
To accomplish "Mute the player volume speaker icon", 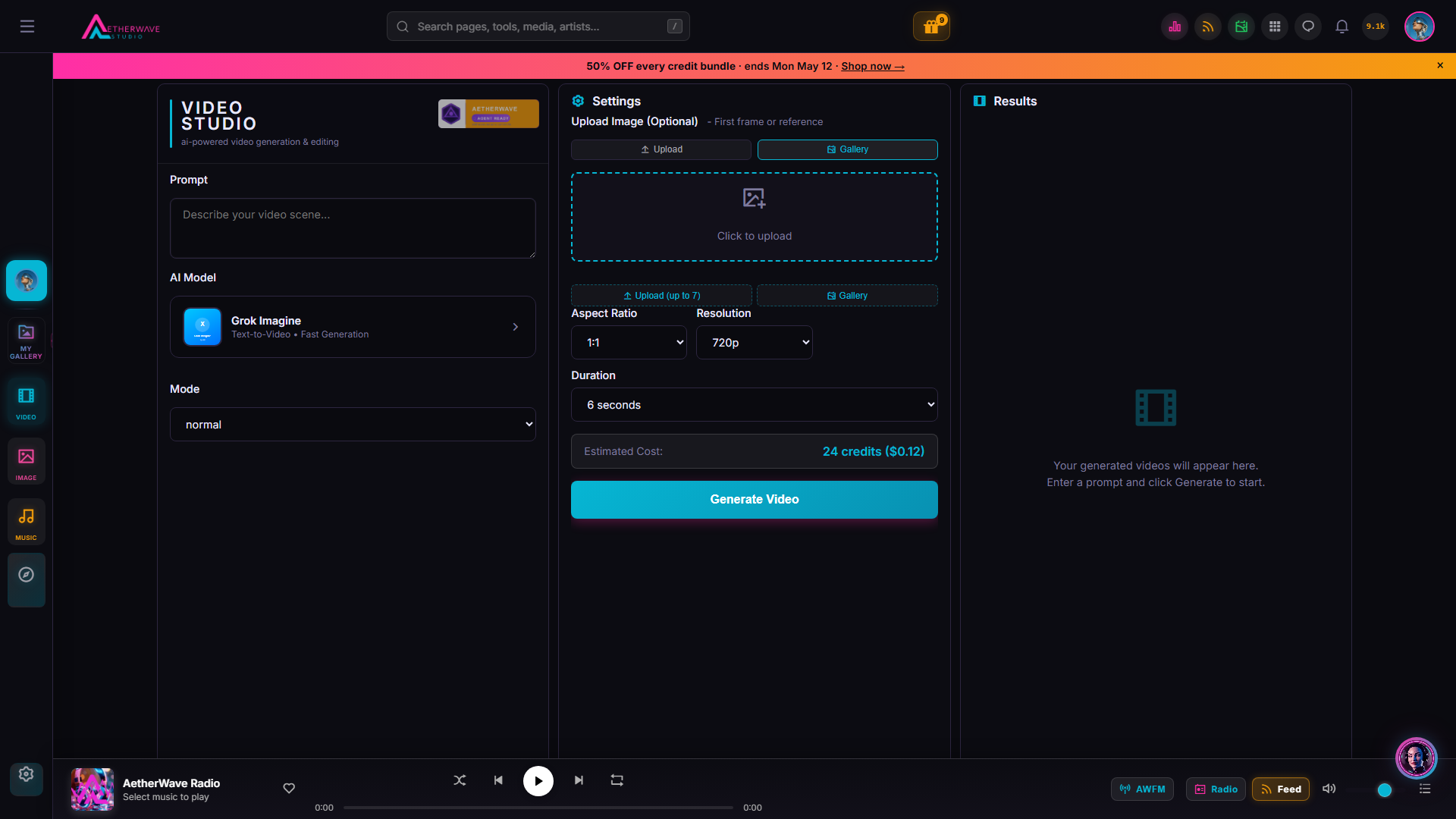I will coord(1329,789).
